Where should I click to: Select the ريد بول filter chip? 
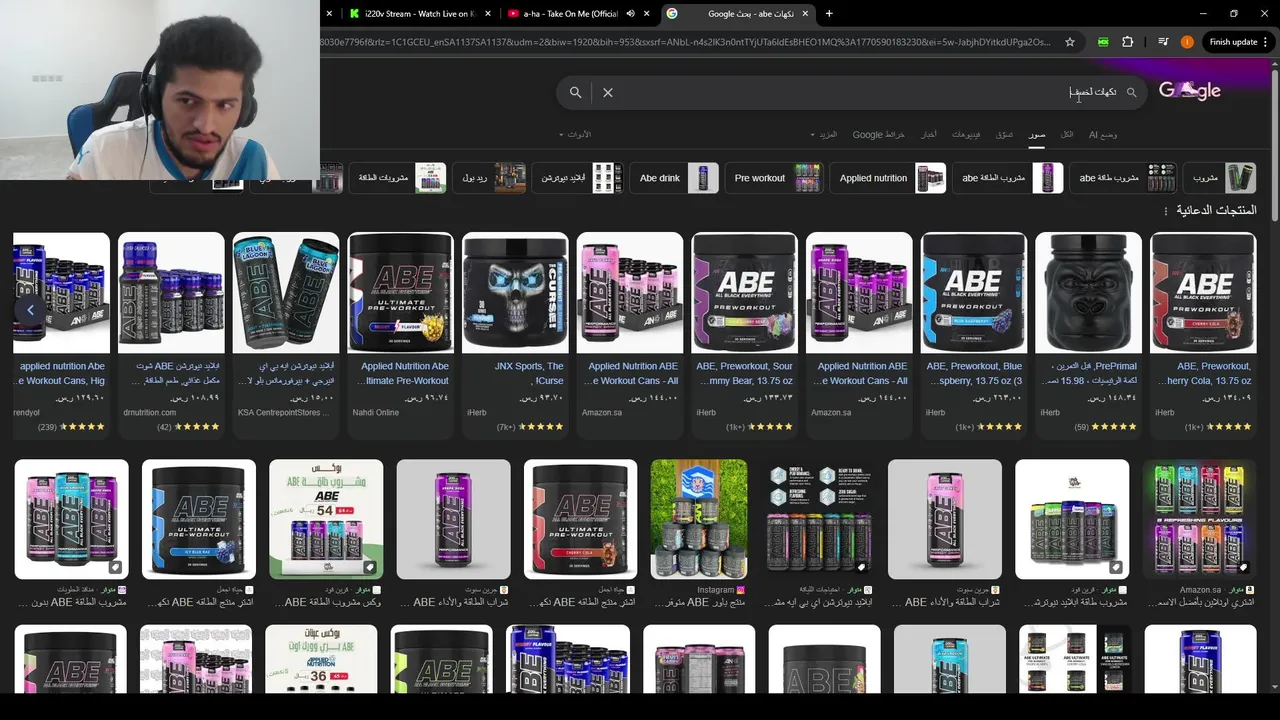point(490,178)
